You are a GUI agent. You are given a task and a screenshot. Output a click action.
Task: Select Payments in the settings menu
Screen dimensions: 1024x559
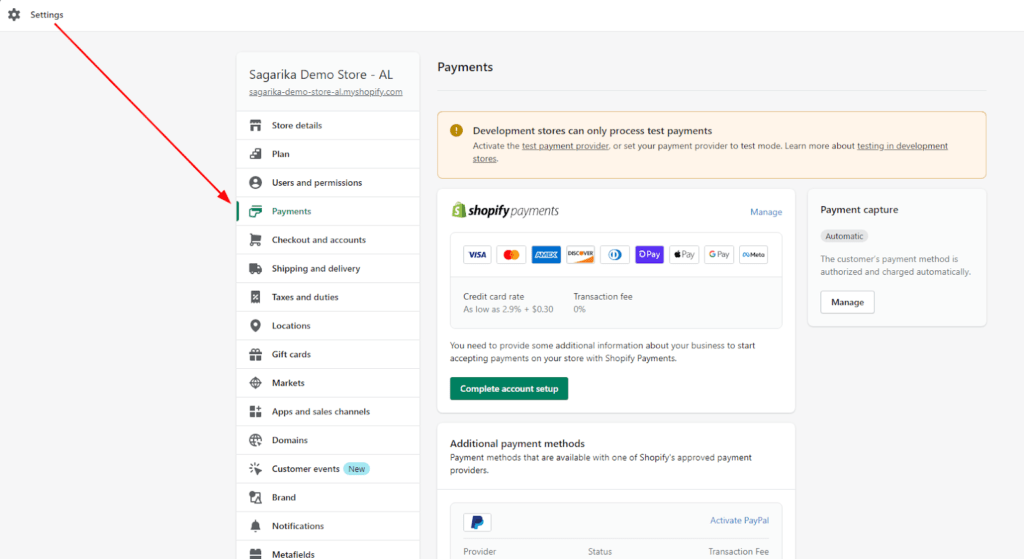tap(328, 211)
